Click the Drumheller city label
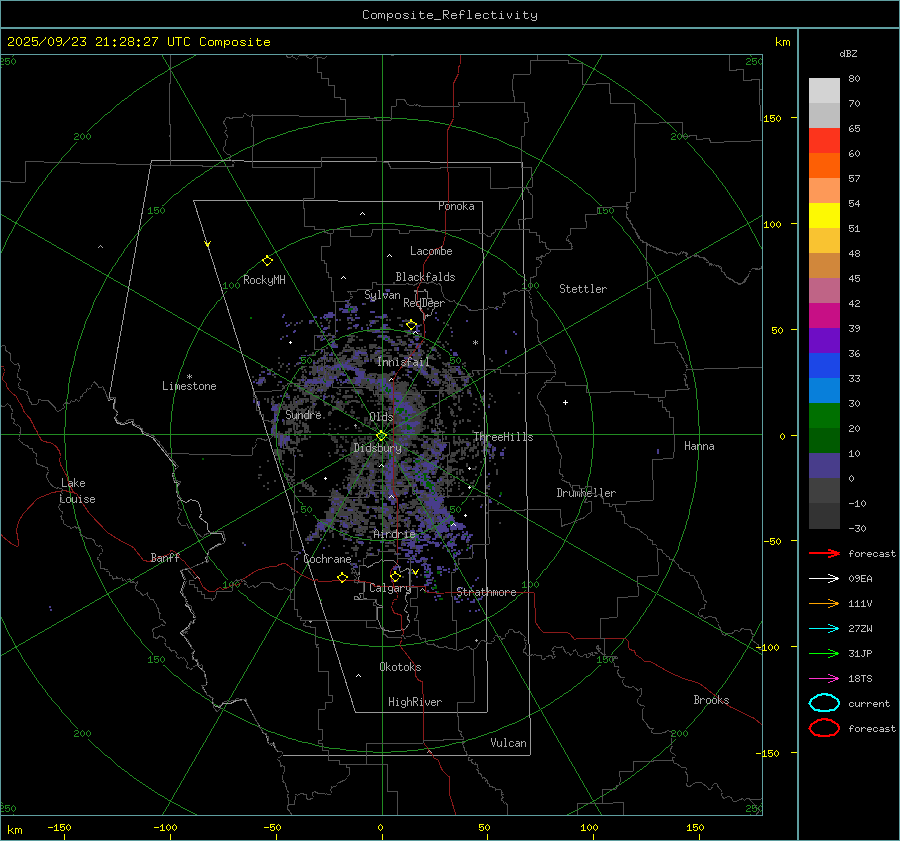 (x=586, y=493)
